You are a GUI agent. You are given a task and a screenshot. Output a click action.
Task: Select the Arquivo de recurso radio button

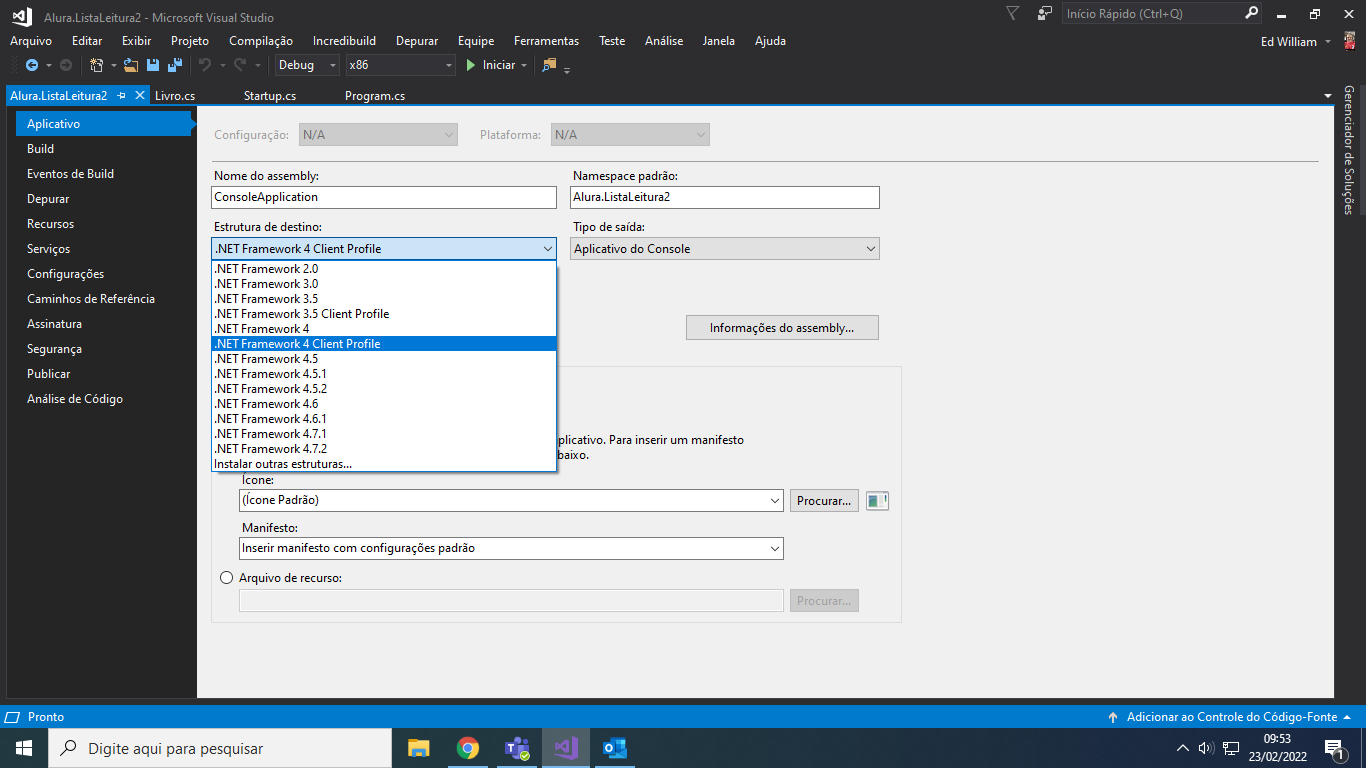(x=226, y=578)
